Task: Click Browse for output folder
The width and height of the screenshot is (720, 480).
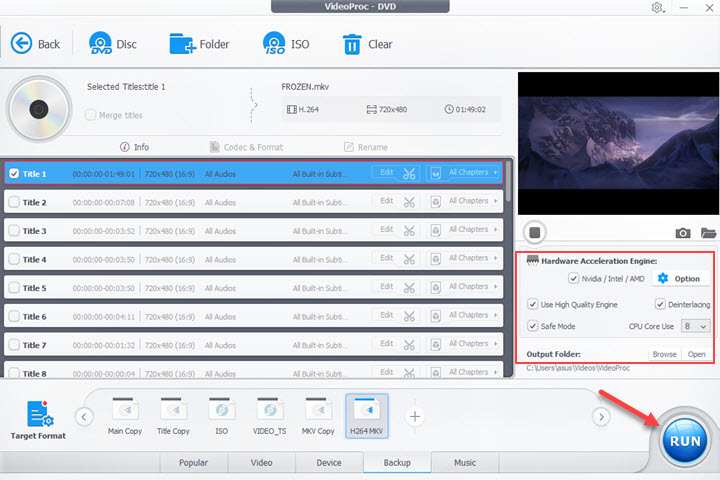Action: click(x=664, y=354)
